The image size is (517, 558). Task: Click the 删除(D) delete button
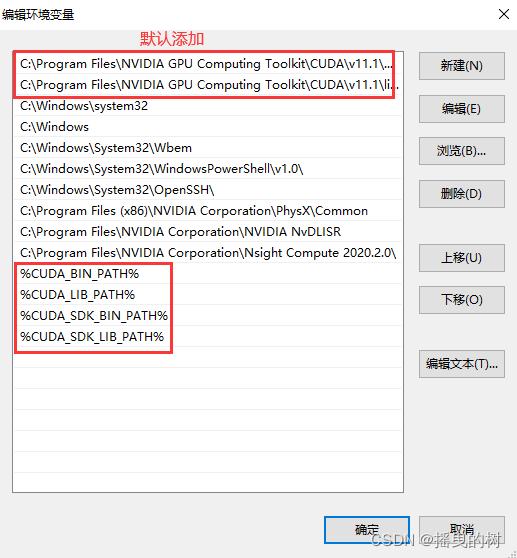coord(461,194)
